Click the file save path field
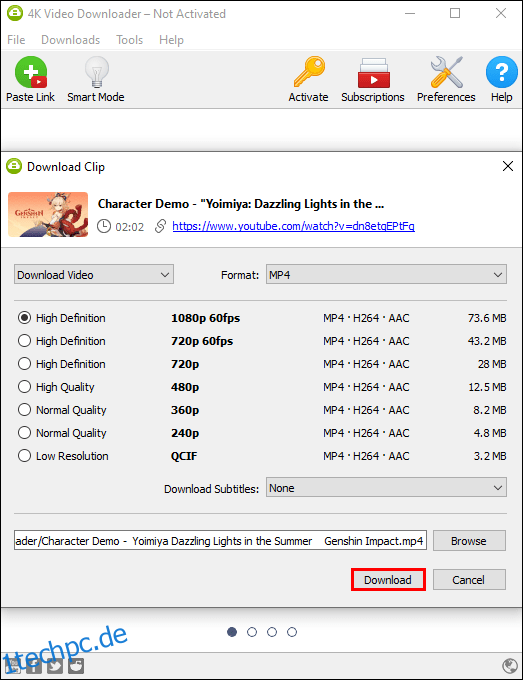 click(220, 541)
